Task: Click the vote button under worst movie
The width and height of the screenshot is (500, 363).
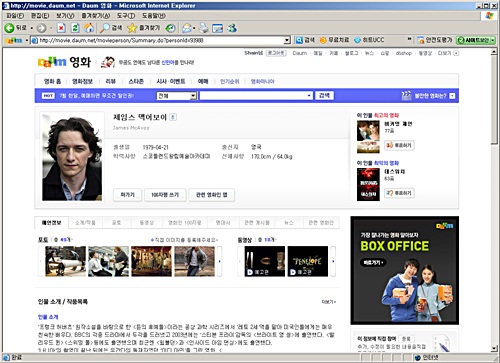Action: (399, 193)
